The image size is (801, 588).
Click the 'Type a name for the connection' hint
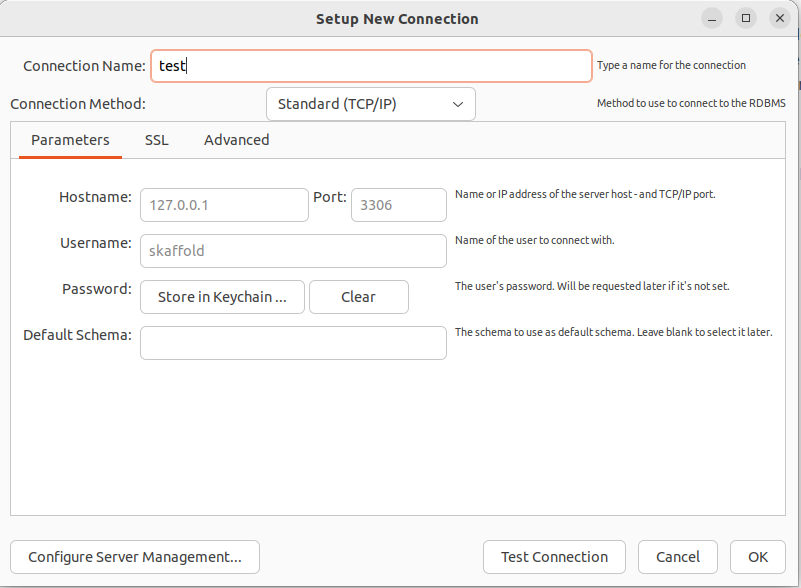671,65
